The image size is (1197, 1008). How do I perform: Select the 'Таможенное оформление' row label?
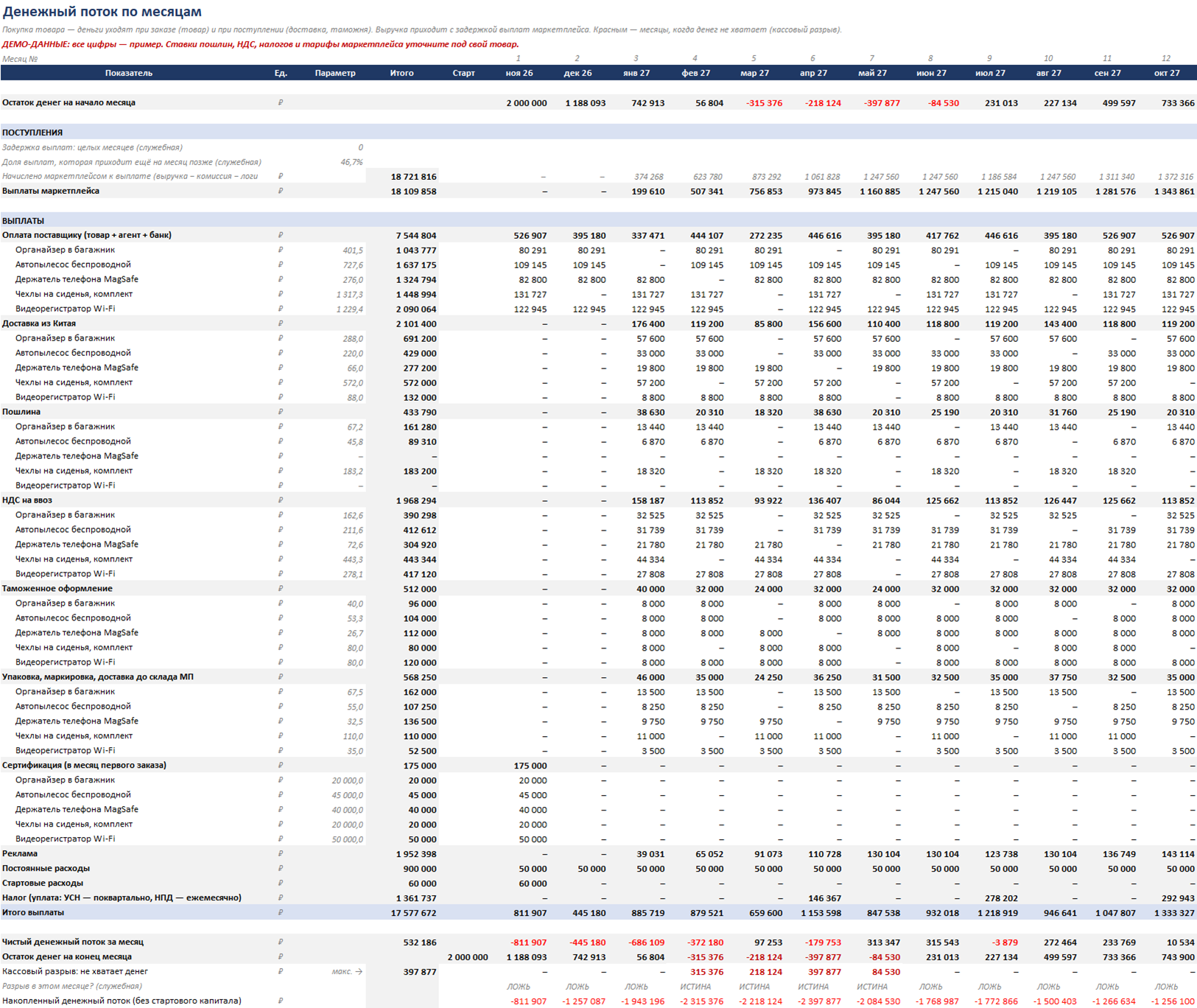pyautogui.click(x=57, y=589)
